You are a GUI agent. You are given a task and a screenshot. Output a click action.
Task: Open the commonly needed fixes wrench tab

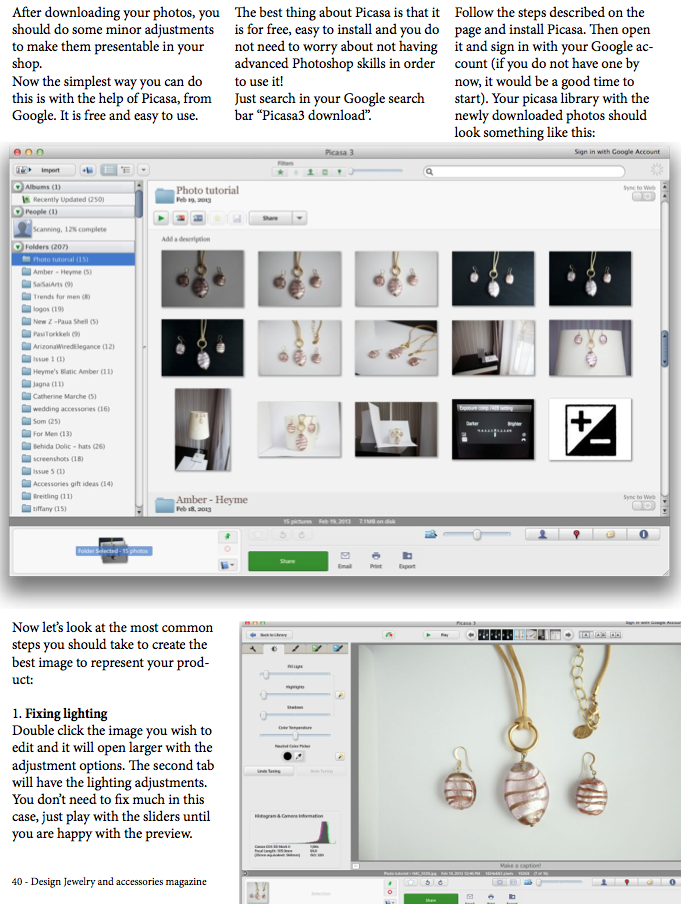(253, 649)
